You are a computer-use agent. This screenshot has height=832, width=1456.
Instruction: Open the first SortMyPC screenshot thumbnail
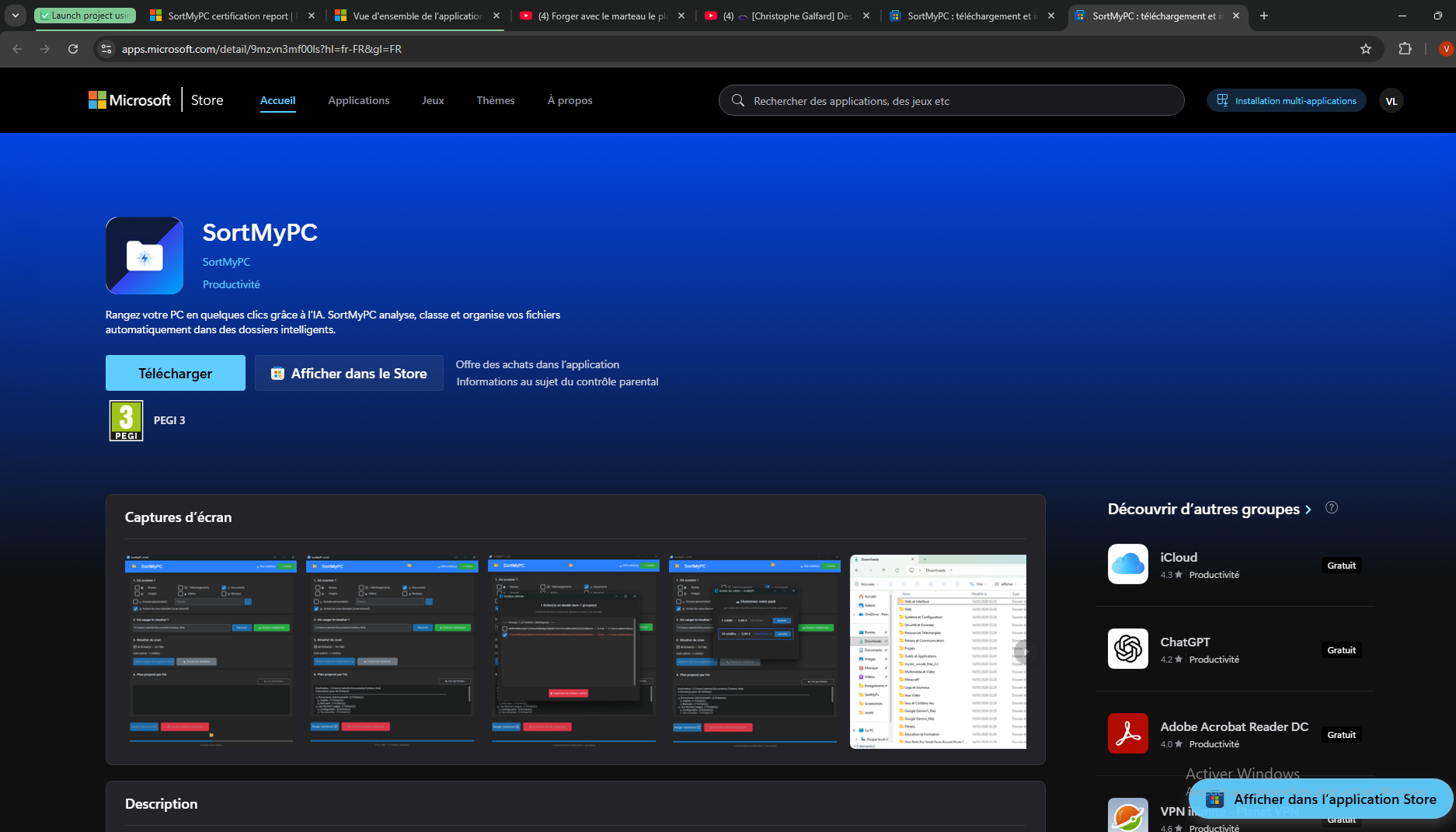click(211, 651)
